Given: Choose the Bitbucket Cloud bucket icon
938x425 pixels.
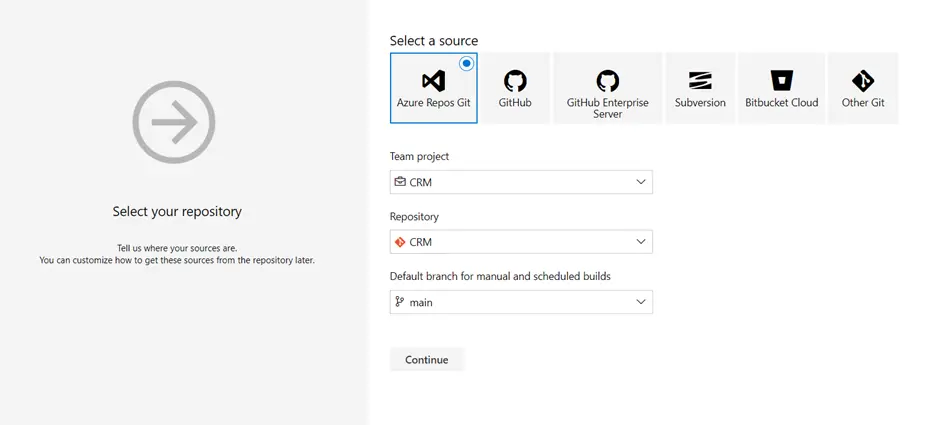Looking at the screenshot, I should pyautogui.click(x=781, y=81).
